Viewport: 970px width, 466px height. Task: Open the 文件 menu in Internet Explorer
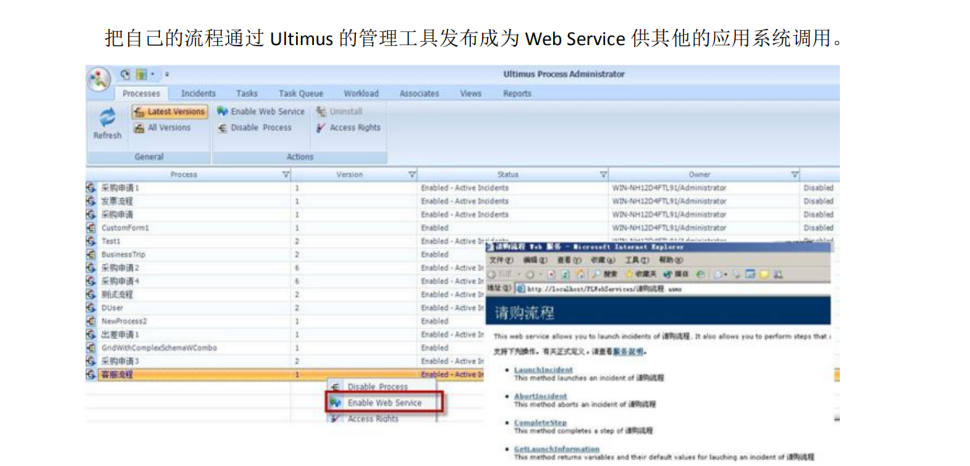[500, 260]
